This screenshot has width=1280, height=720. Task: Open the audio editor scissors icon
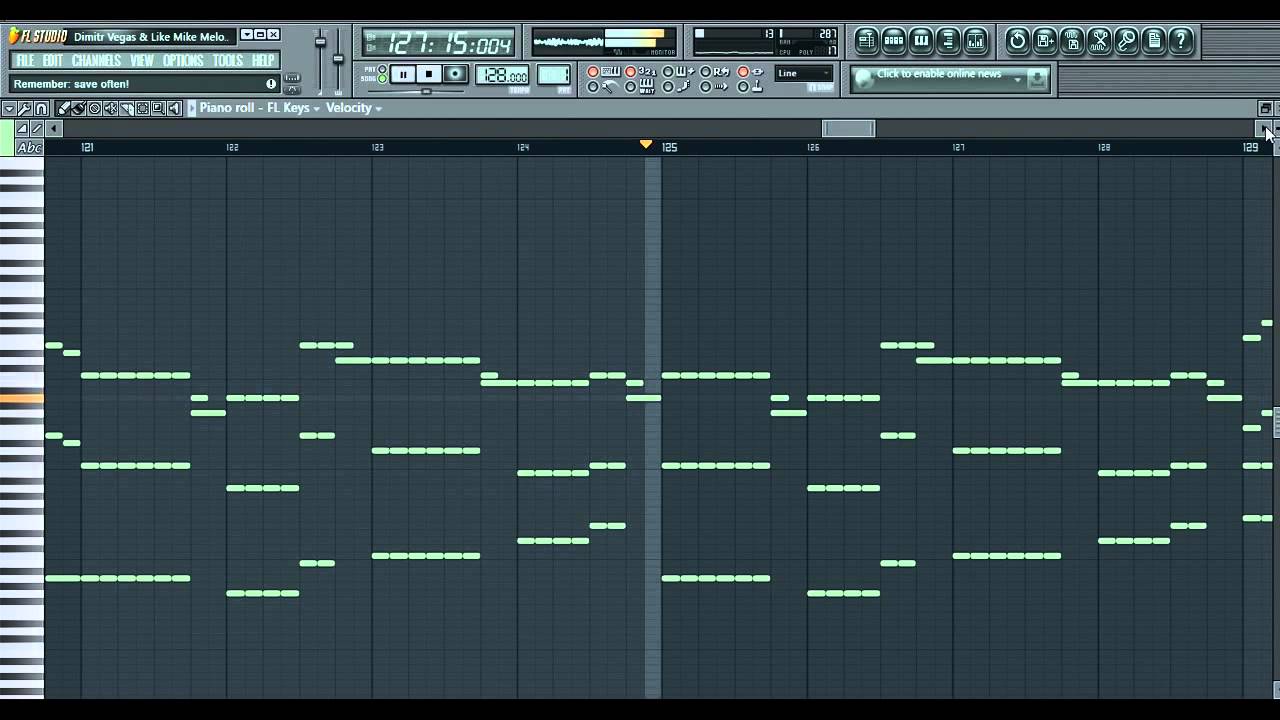(x=1099, y=41)
